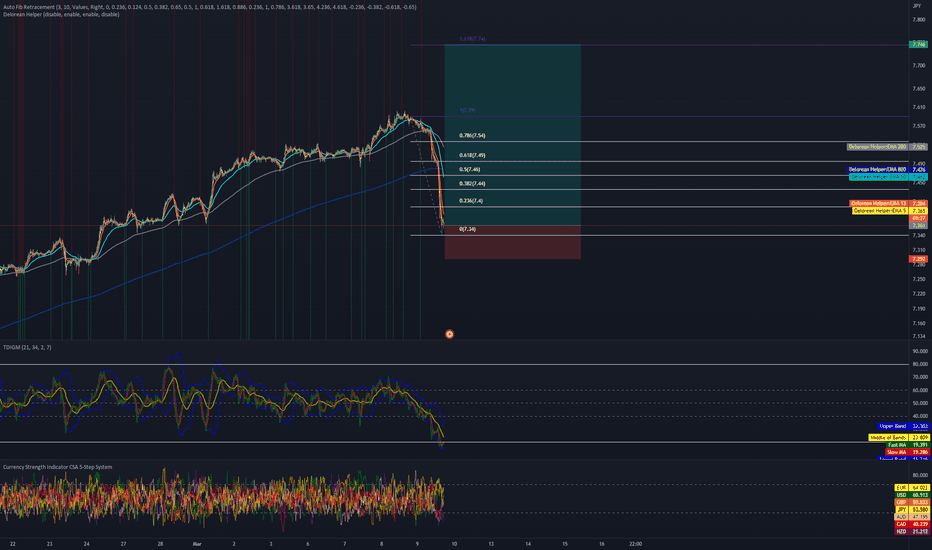Click the Middle of Bands yellow label
This screenshot has height=550, width=932.
click(x=888, y=438)
